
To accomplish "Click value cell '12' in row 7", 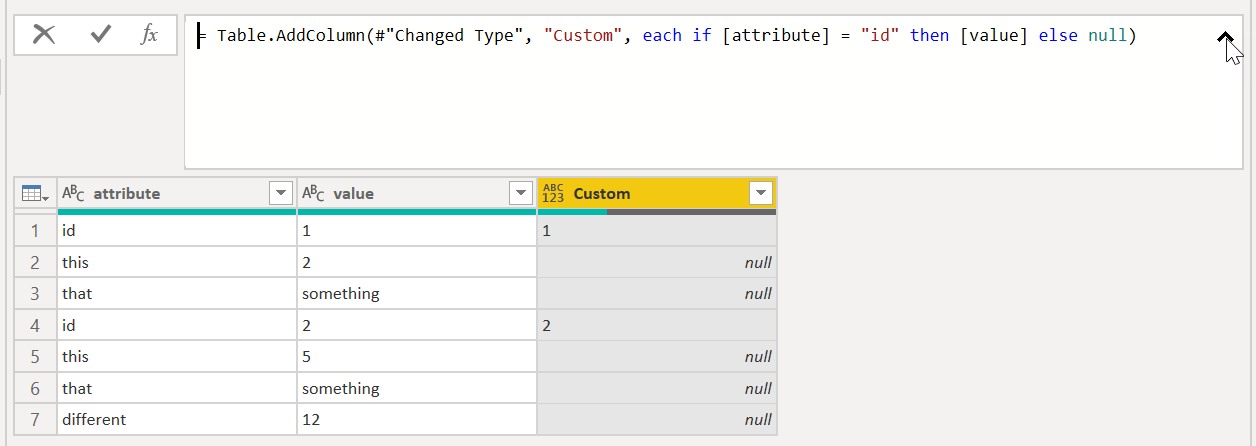I will click(x=417, y=420).
